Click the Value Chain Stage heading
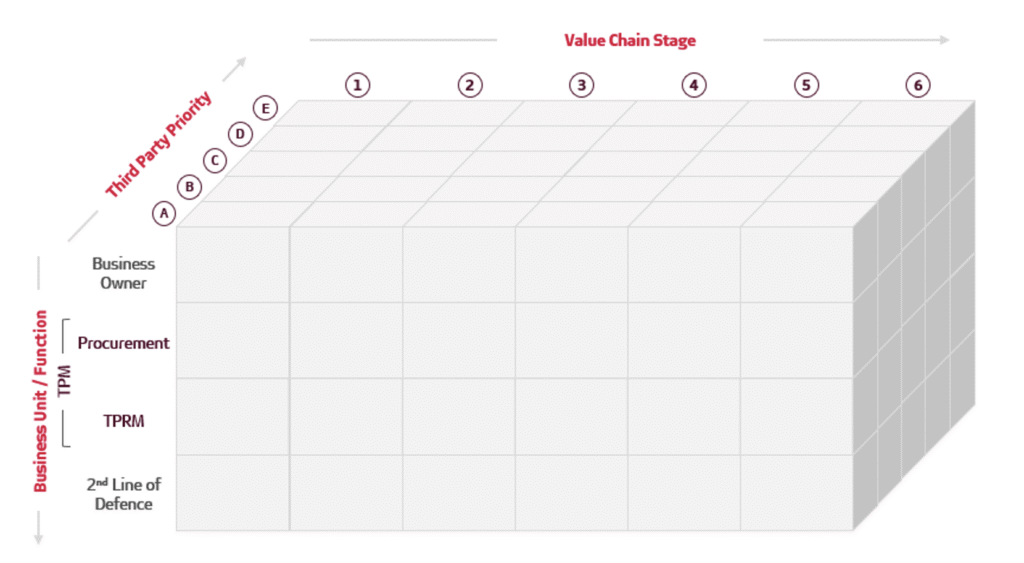 [x=630, y=41]
